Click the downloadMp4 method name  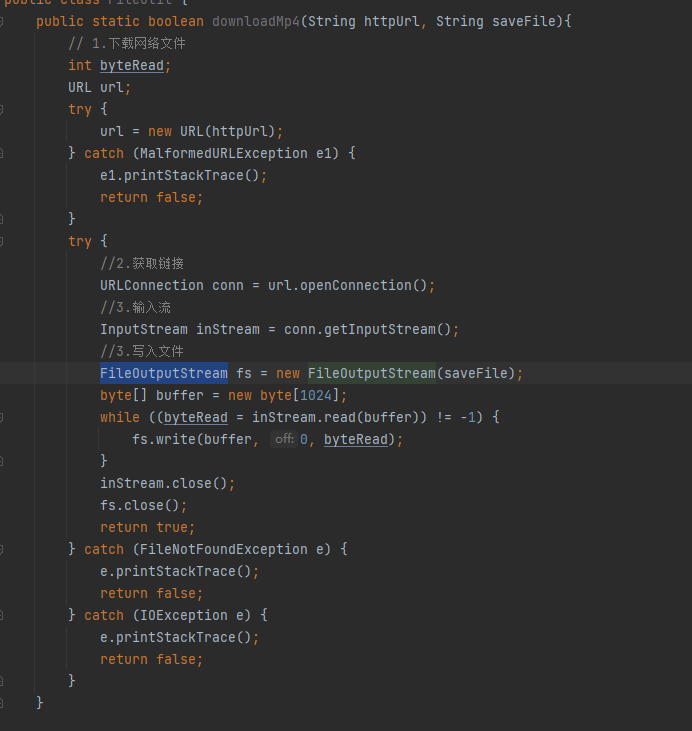coord(256,21)
